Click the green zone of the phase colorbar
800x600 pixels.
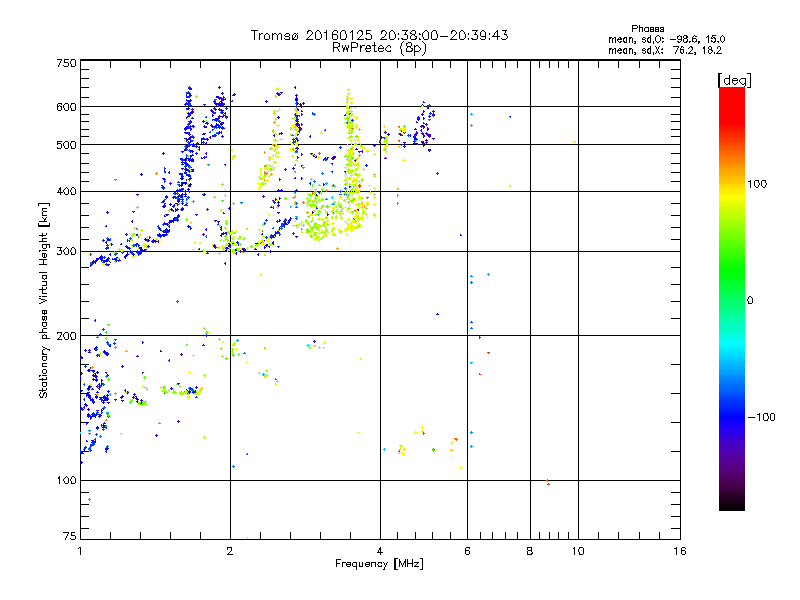(x=731, y=300)
